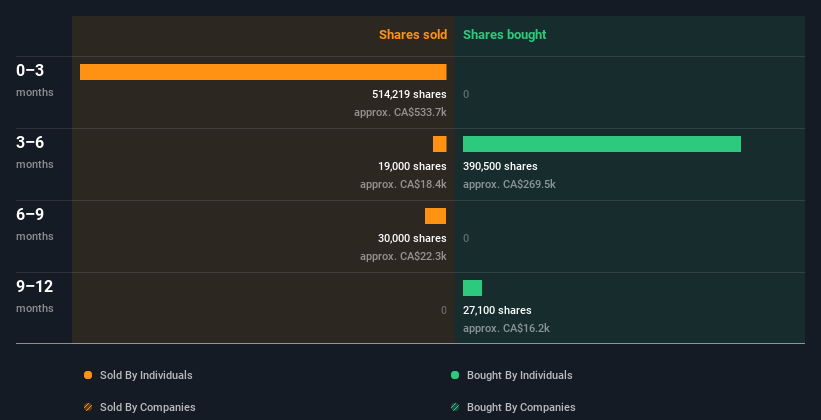
Task: Click the 514,219 shares value
Action: tap(409, 94)
